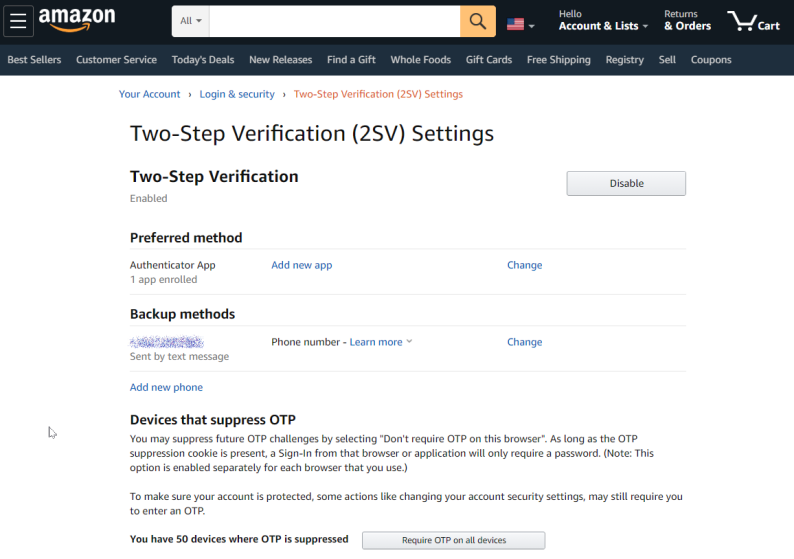
Task: Click the Add new phone link
Action: (166, 387)
